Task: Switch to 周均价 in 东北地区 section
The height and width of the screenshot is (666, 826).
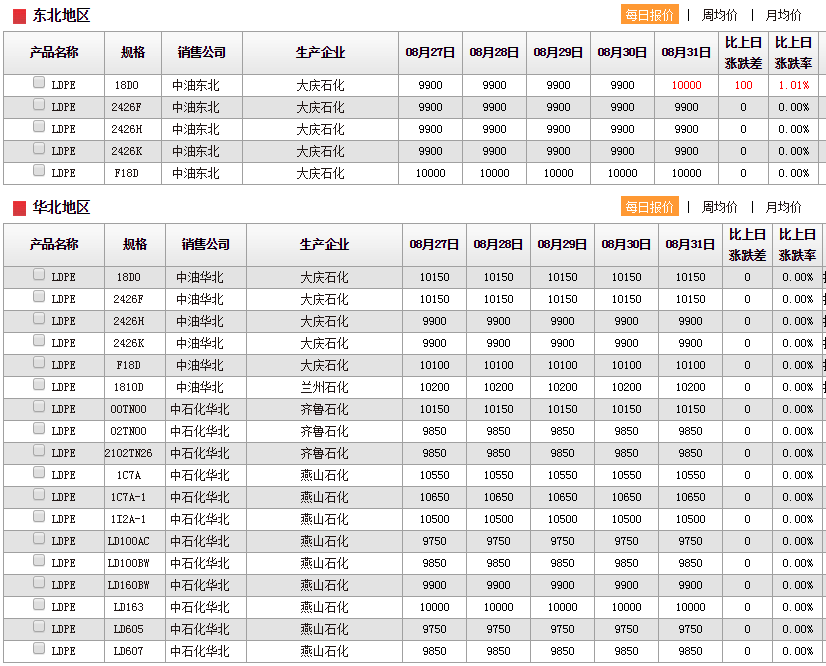Action: pos(719,15)
